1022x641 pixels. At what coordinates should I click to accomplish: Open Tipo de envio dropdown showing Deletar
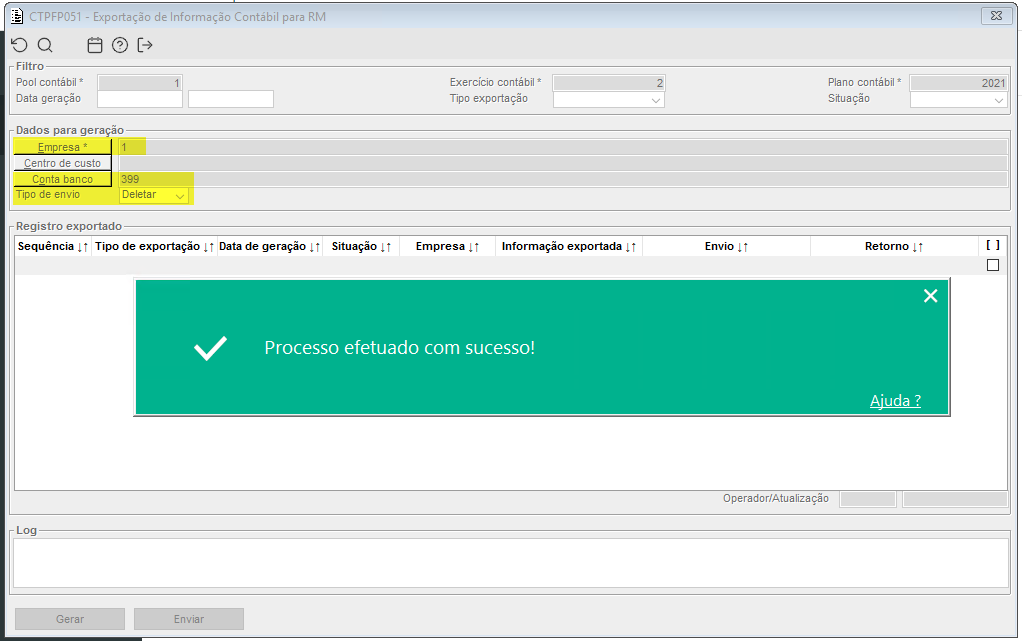click(154, 195)
